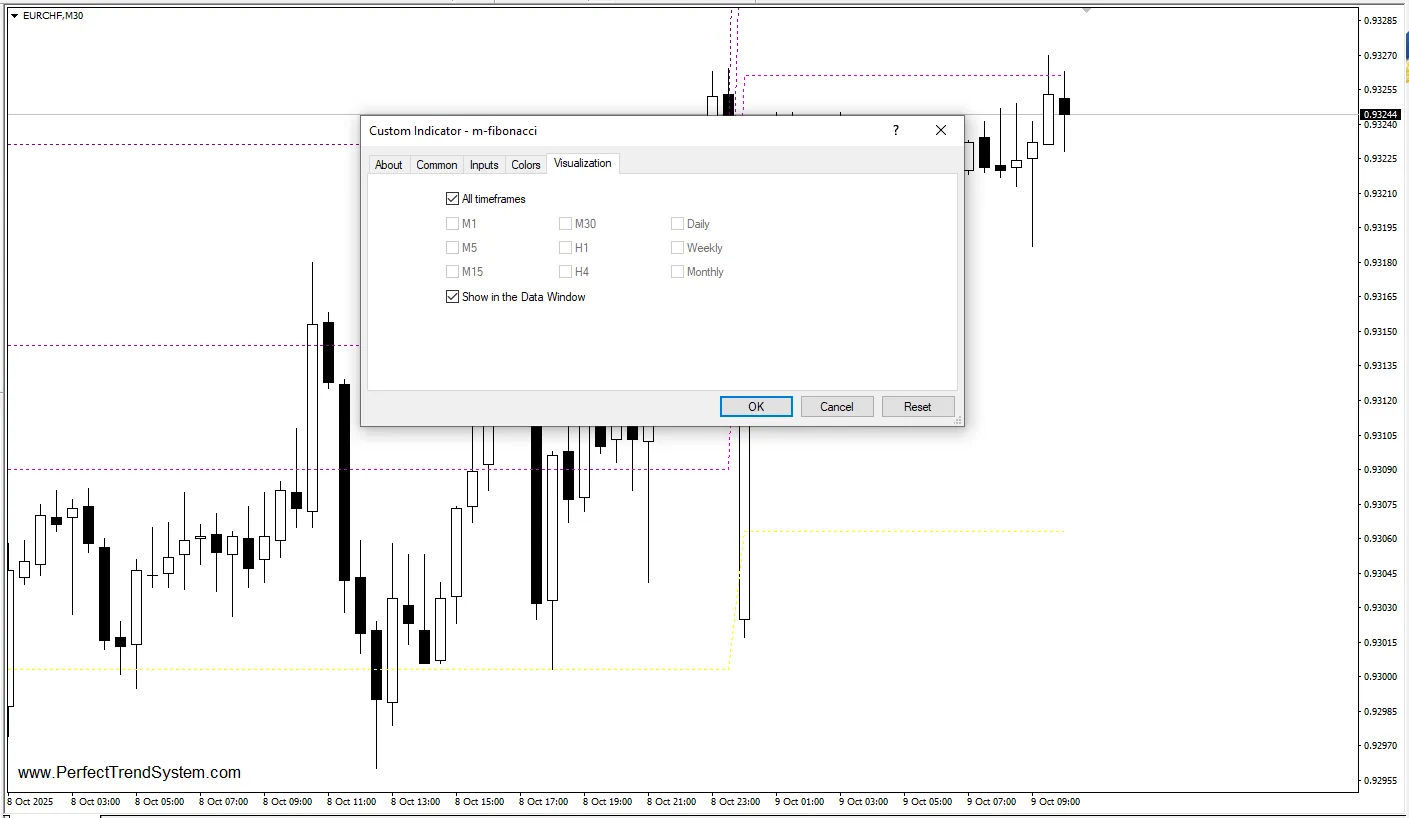Click the help question mark in dialog title
Screen dimensions: 1409x818
895,130
